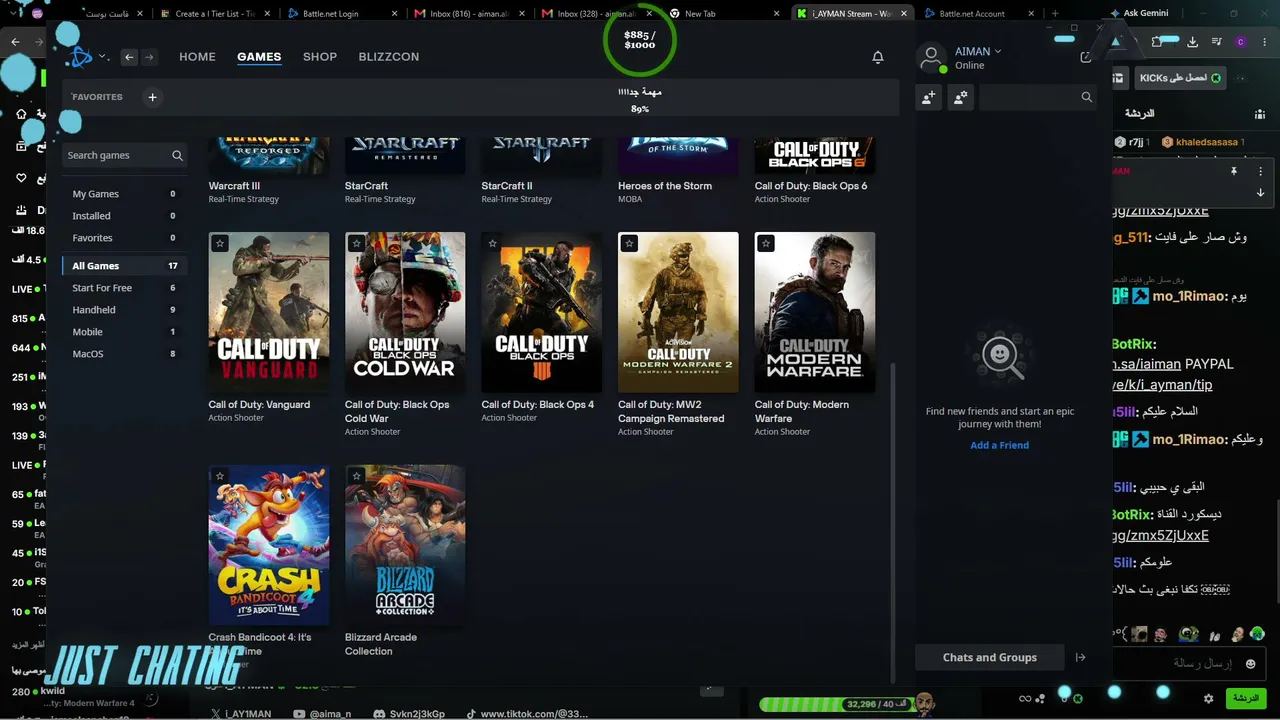Viewport: 1280px width, 720px height.
Task: Show Favorites game filter
Action: pos(124,238)
